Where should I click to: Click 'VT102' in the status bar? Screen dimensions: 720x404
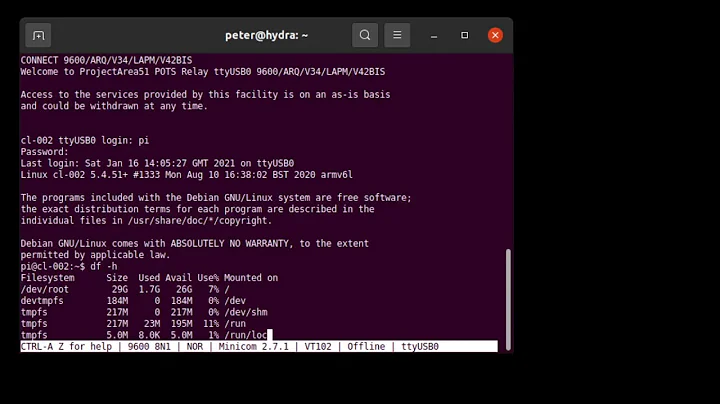tap(318, 347)
